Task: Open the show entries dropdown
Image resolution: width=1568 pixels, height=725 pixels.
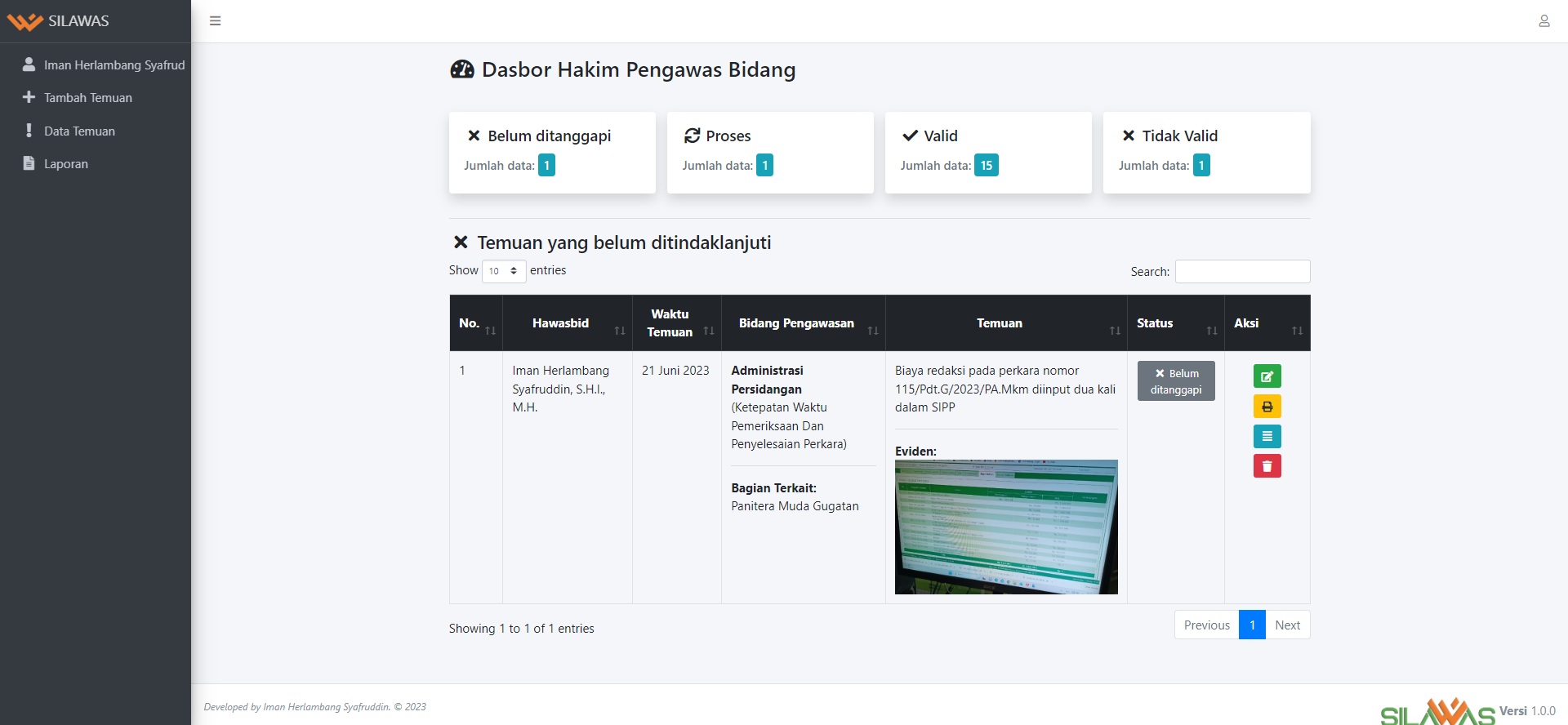Action: 504,271
